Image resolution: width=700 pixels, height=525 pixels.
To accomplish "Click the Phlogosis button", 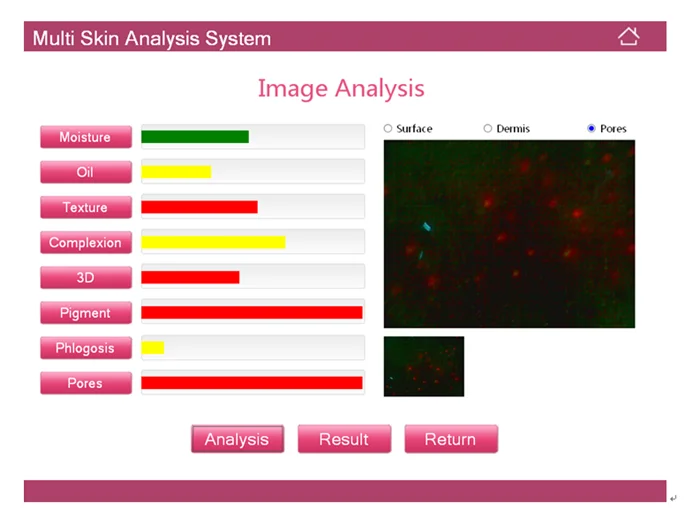I will [86, 348].
